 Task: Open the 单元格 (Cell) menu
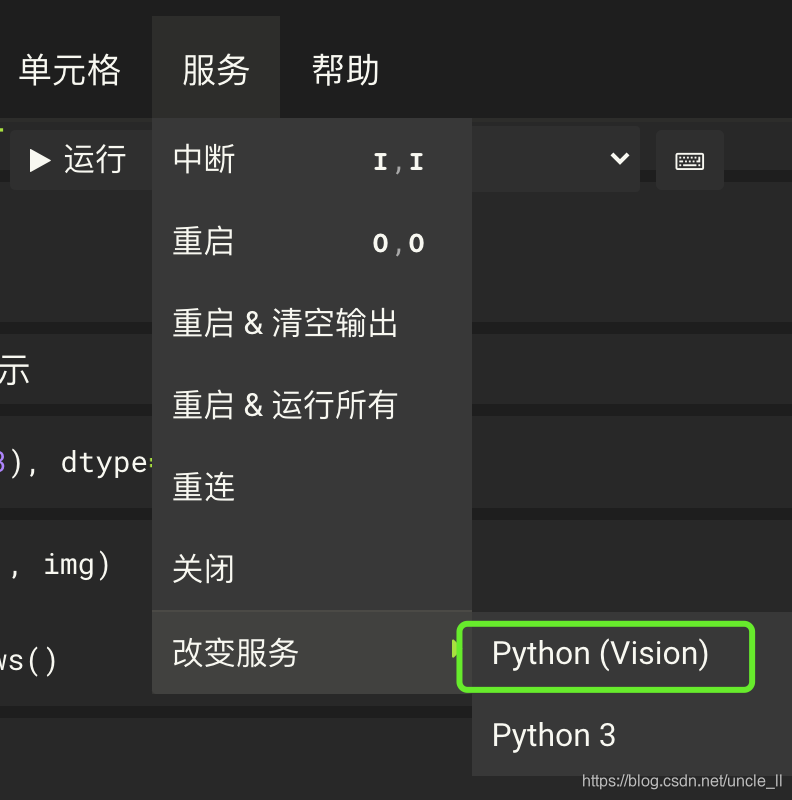click(x=70, y=68)
